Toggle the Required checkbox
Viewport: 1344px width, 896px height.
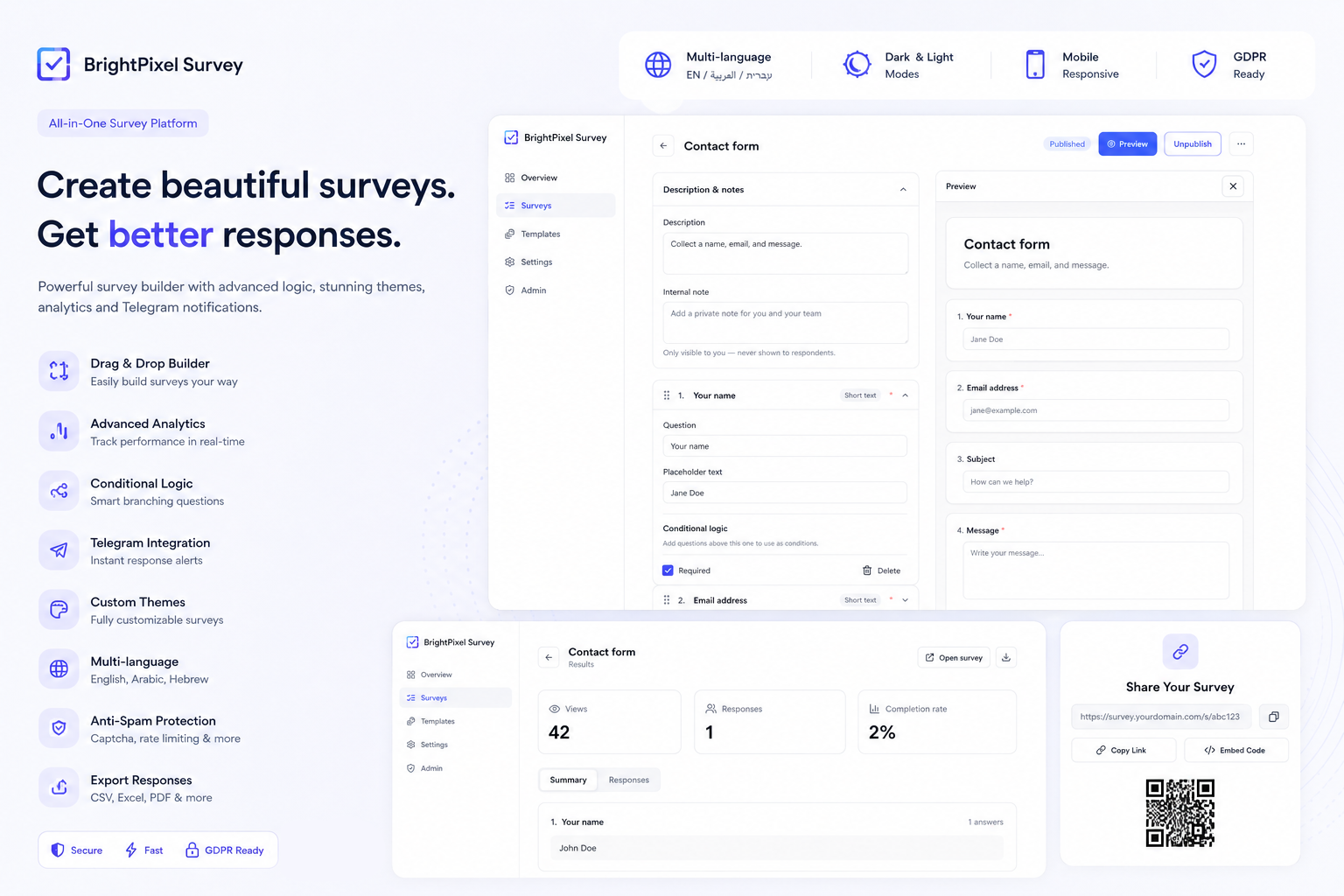pos(668,570)
